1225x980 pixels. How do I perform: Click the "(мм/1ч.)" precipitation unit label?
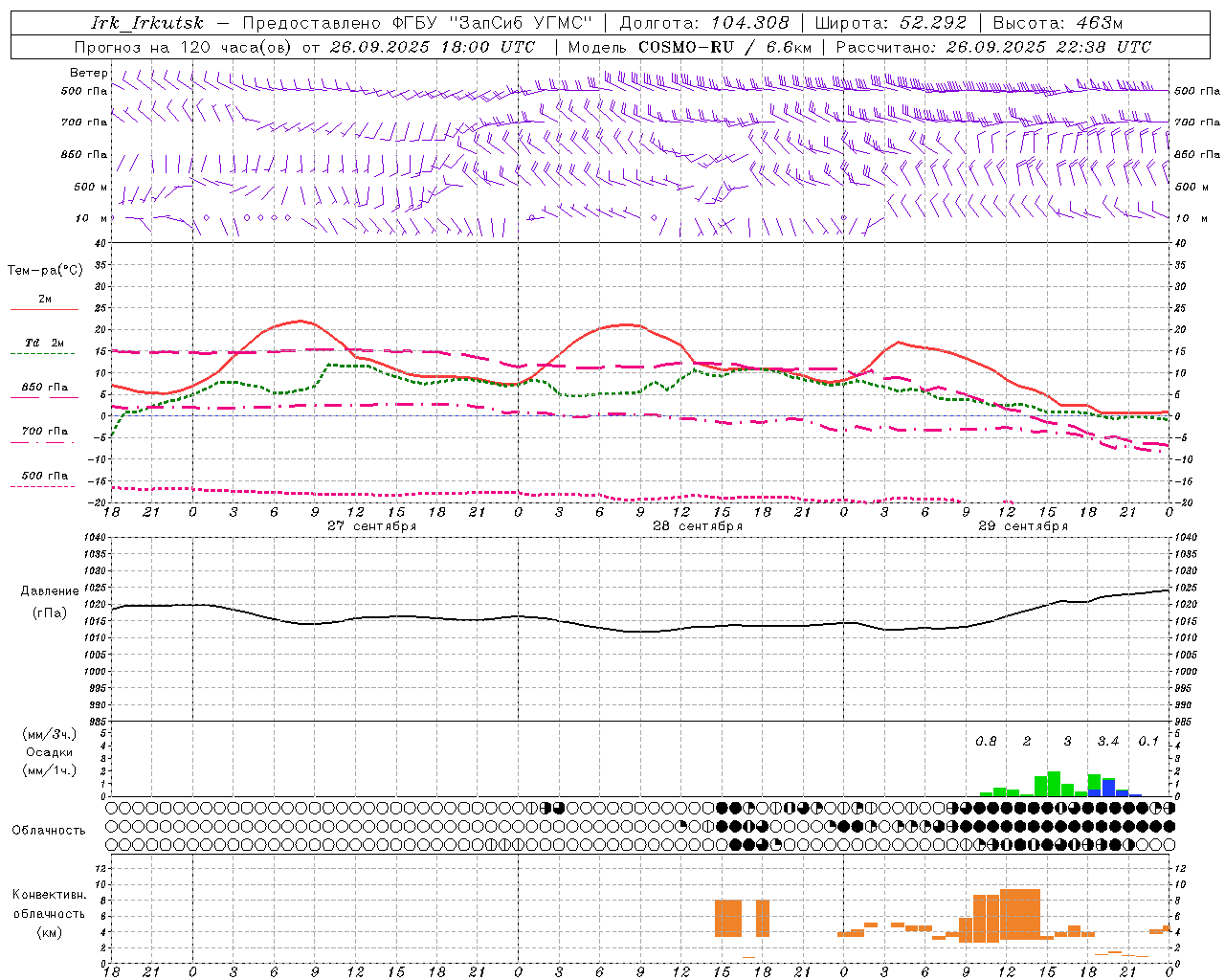(x=50, y=770)
